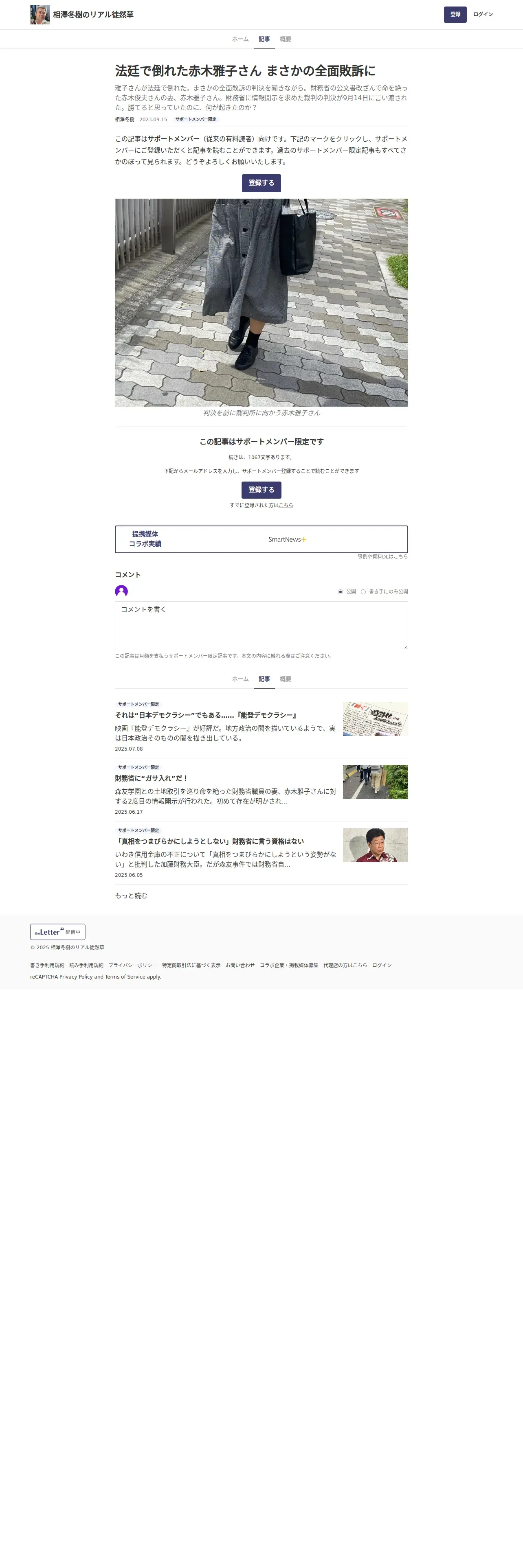
Task: Click thumbnail of man in floral shirt
Action: 375,845
